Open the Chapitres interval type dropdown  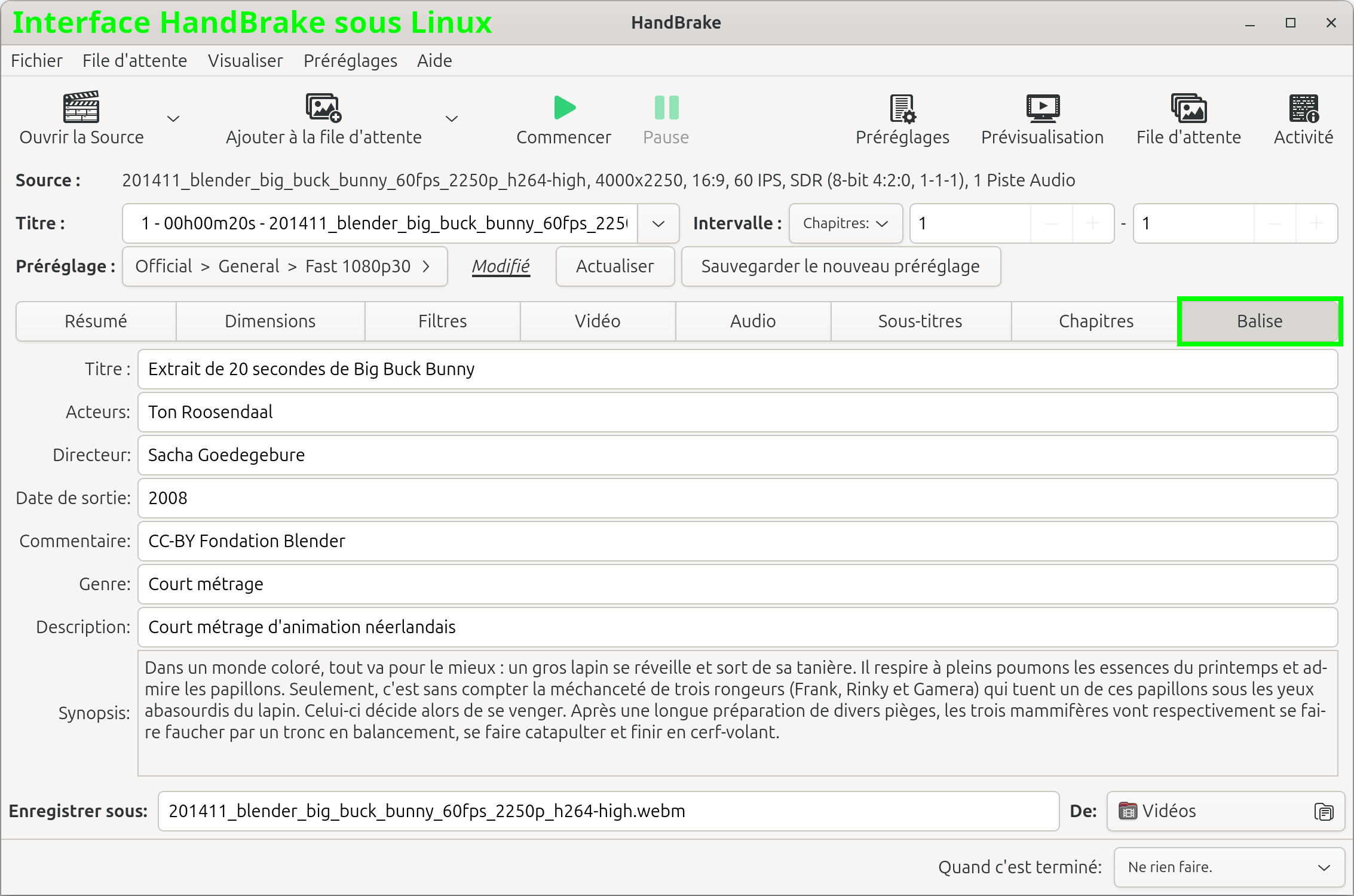(x=846, y=223)
